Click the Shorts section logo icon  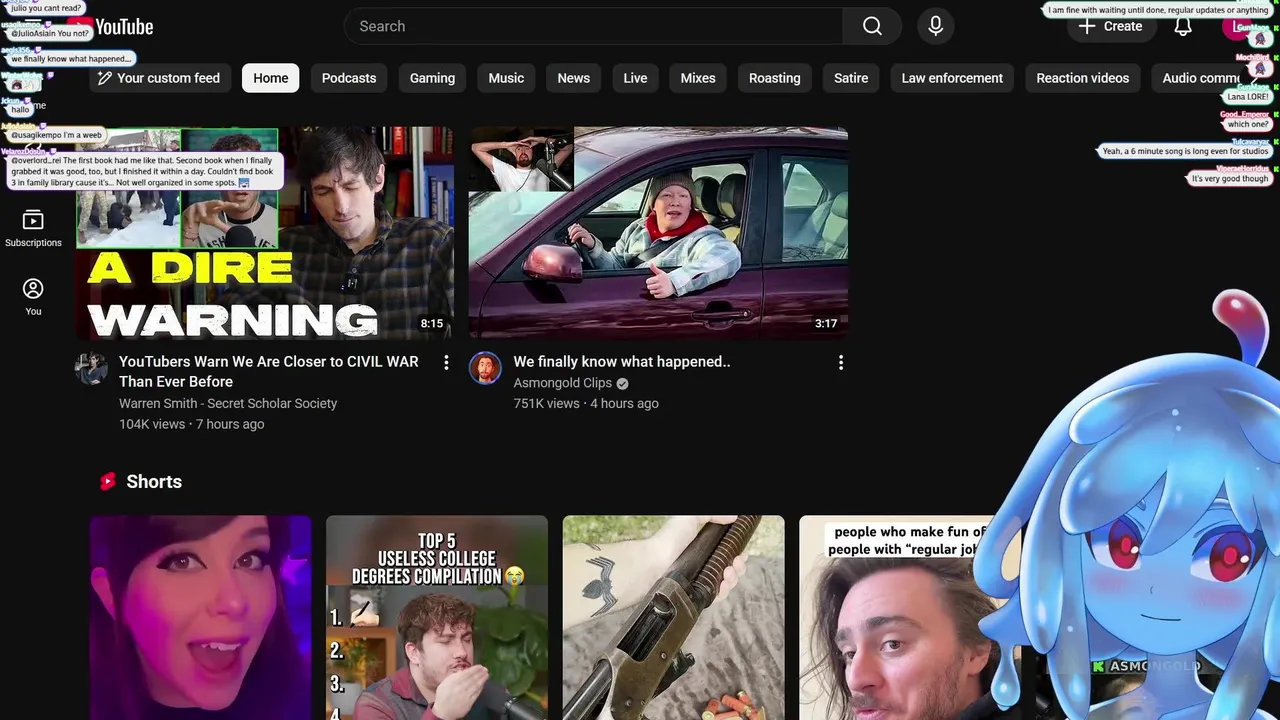(x=108, y=481)
